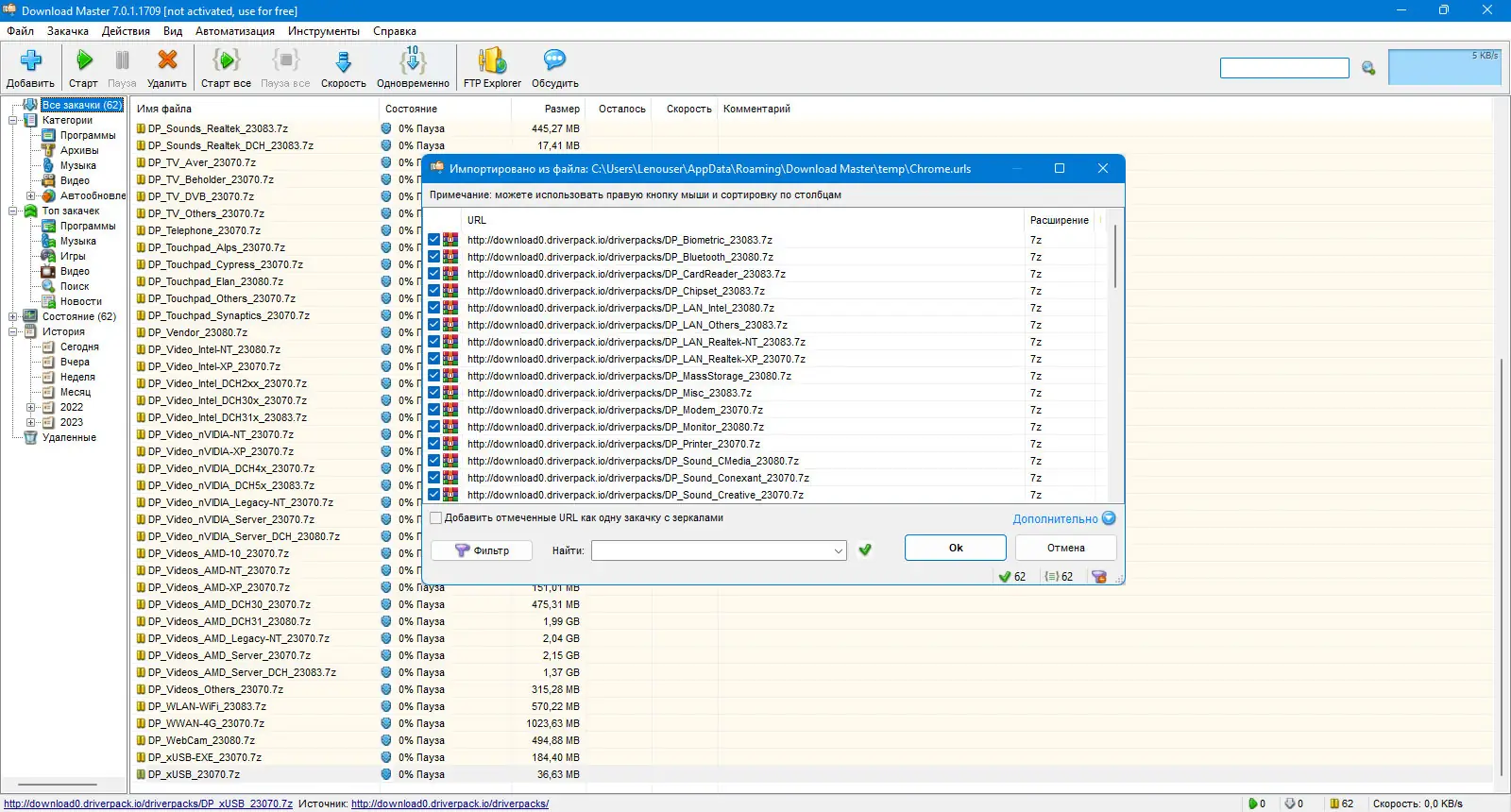The height and width of the screenshot is (812, 1511).
Task: Open the driverpacks source link in status bar
Action: point(450,804)
